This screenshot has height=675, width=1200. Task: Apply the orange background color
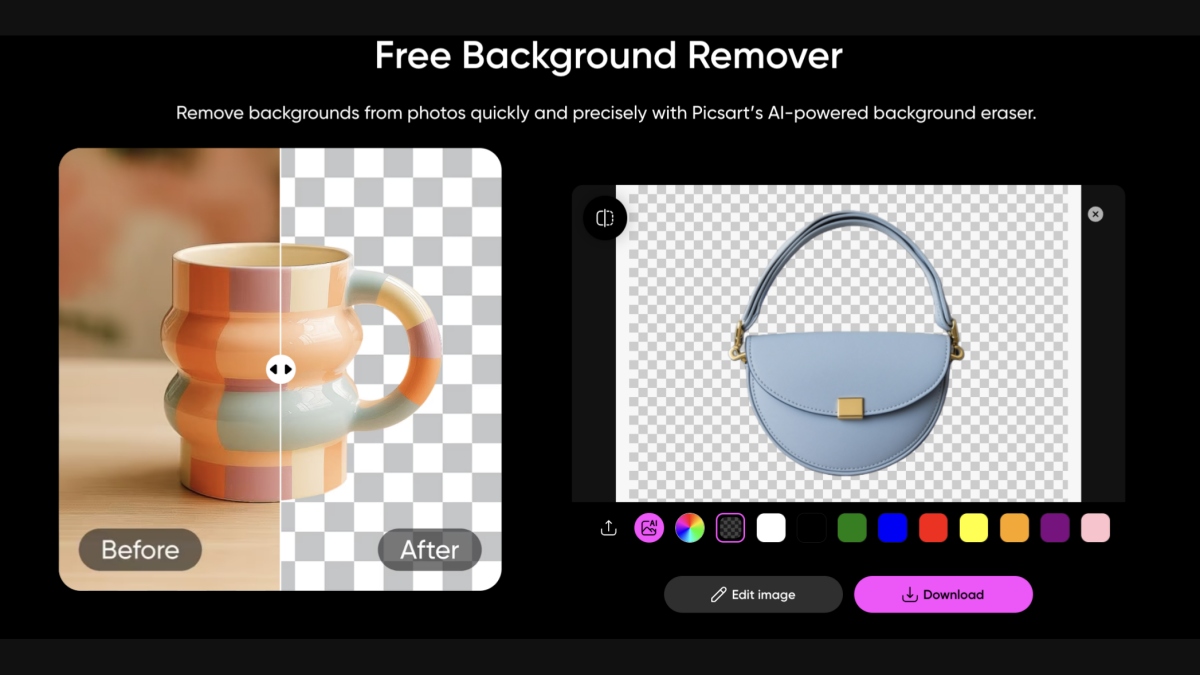pos(1014,527)
